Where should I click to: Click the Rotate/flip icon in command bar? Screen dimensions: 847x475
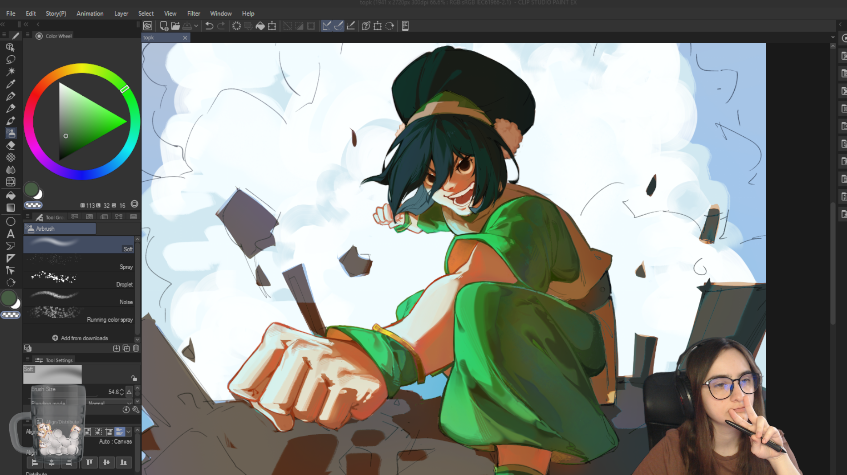tap(389, 26)
